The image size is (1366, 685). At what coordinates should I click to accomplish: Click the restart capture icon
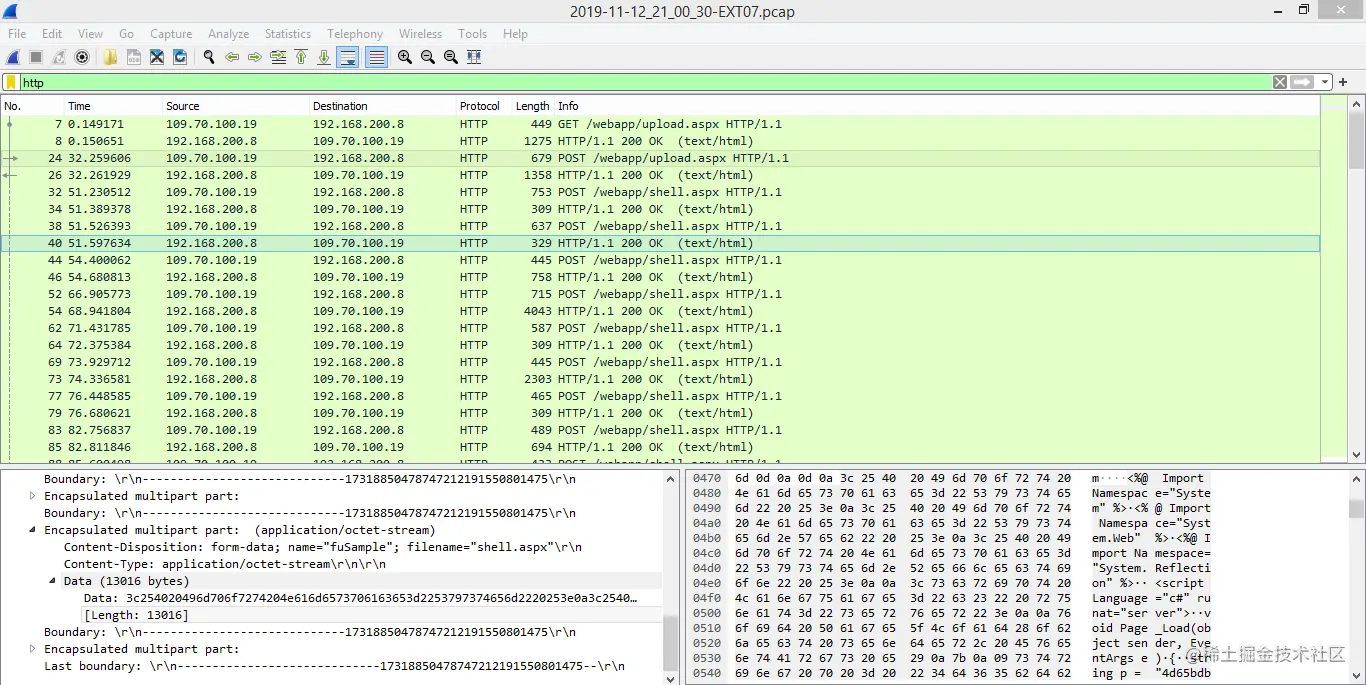pyautogui.click(x=57, y=57)
